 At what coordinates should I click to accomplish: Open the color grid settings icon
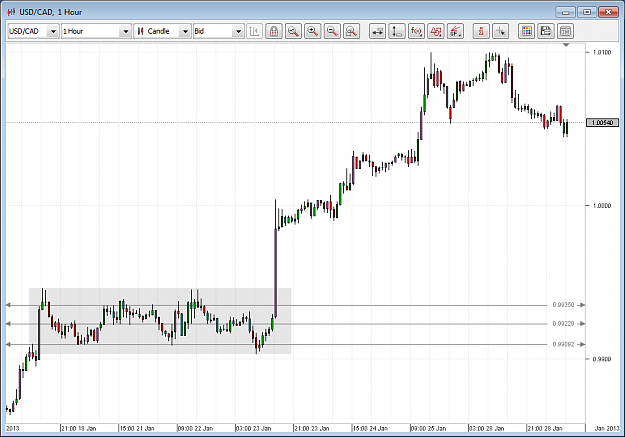(x=526, y=31)
